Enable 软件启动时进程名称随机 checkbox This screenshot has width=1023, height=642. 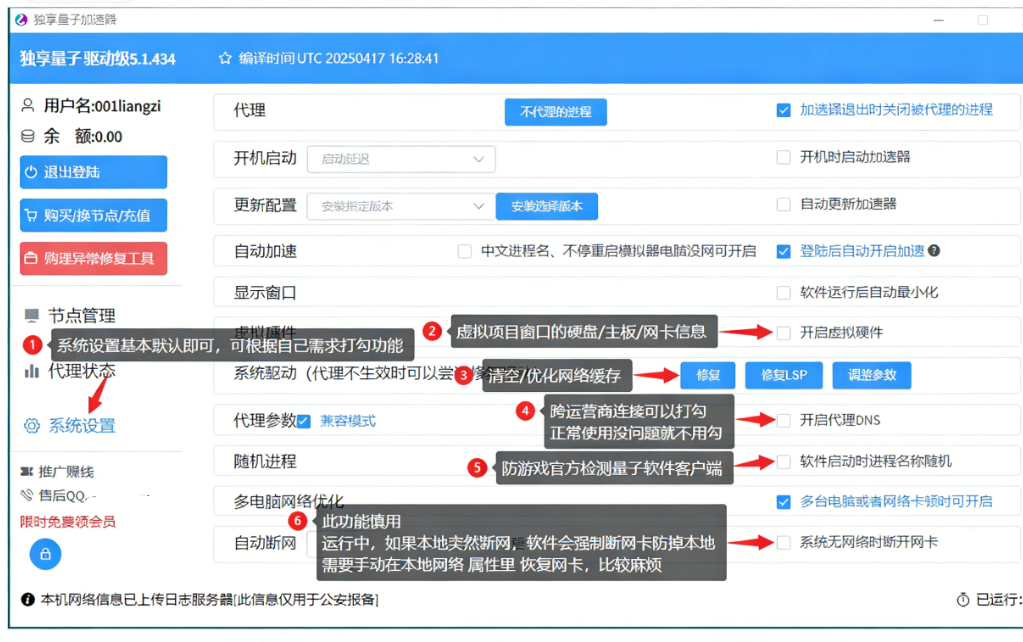pos(784,462)
